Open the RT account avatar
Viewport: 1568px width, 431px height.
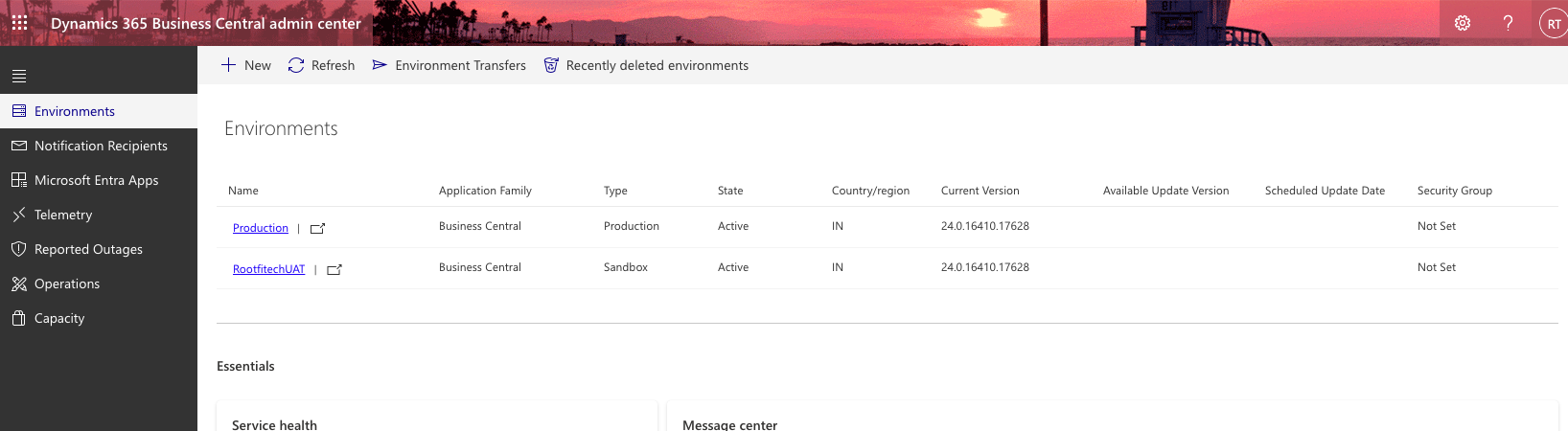click(x=1554, y=24)
